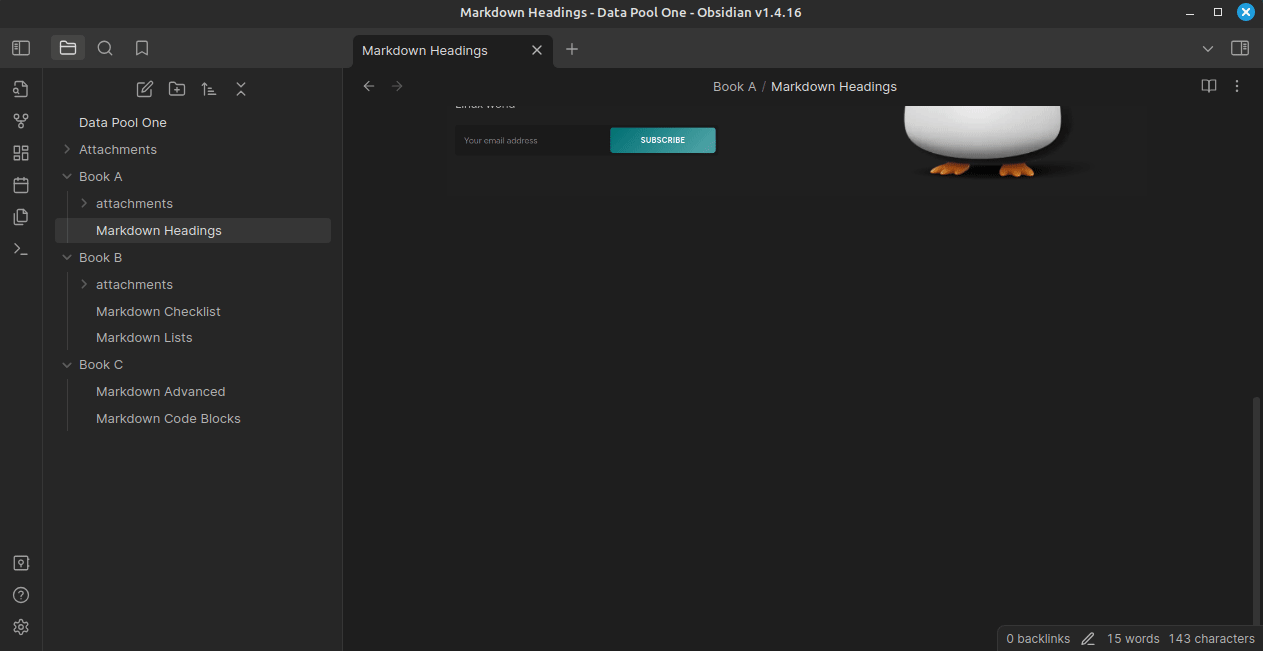Click the new note icon
The height and width of the screenshot is (651, 1263).
[x=145, y=89]
